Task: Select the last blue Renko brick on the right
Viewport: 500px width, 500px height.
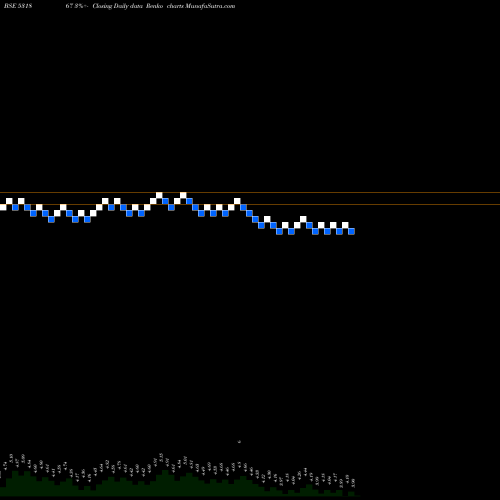Action: [351, 231]
